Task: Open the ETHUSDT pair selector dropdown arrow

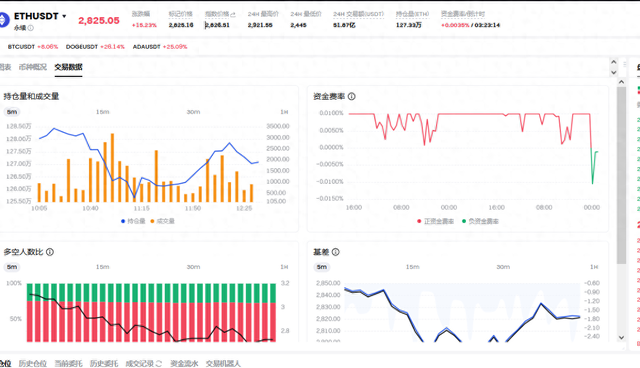Action: tap(64, 16)
